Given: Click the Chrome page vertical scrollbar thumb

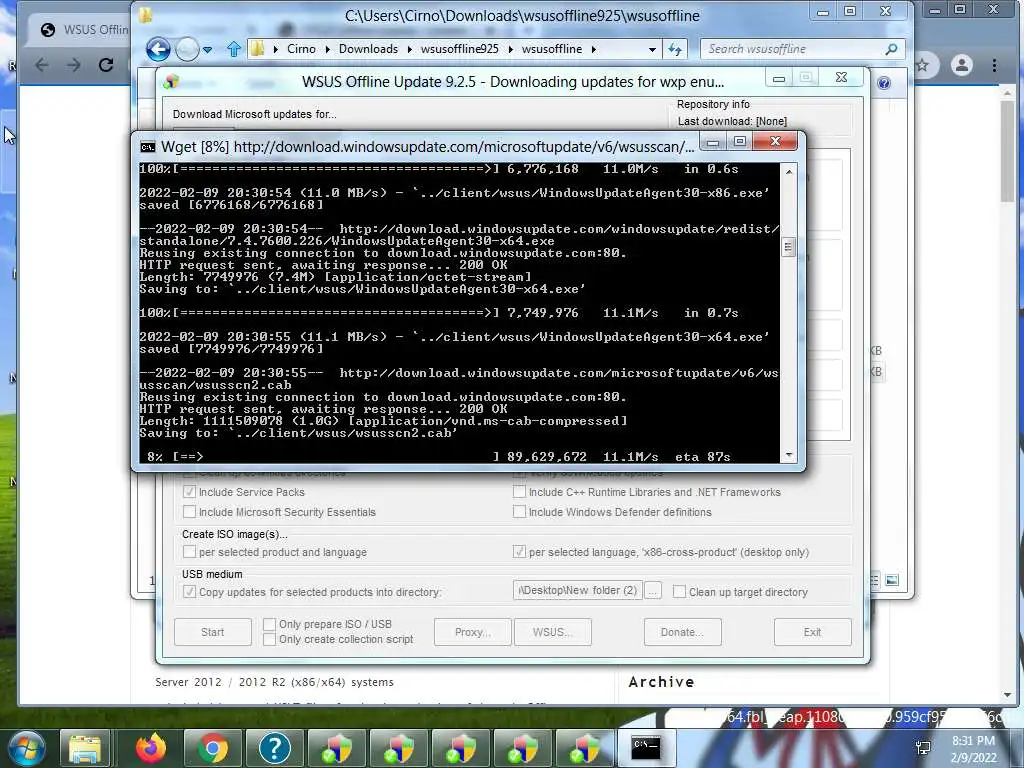Looking at the screenshot, I should [1007, 150].
